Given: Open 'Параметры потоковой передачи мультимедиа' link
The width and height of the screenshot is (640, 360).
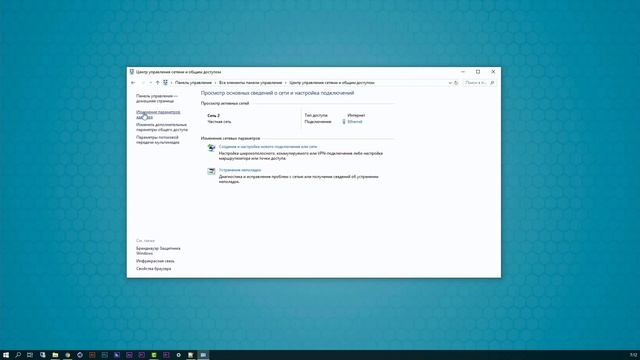Looking at the screenshot, I should click(158, 140).
